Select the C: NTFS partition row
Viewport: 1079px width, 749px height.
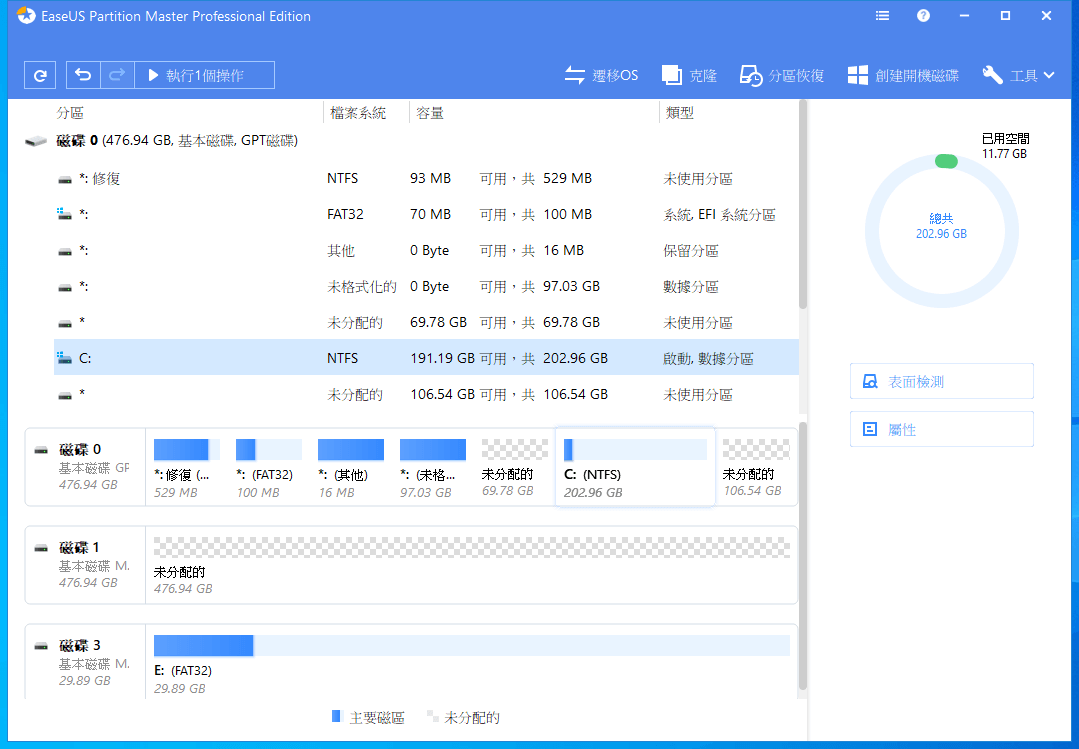point(426,358)
